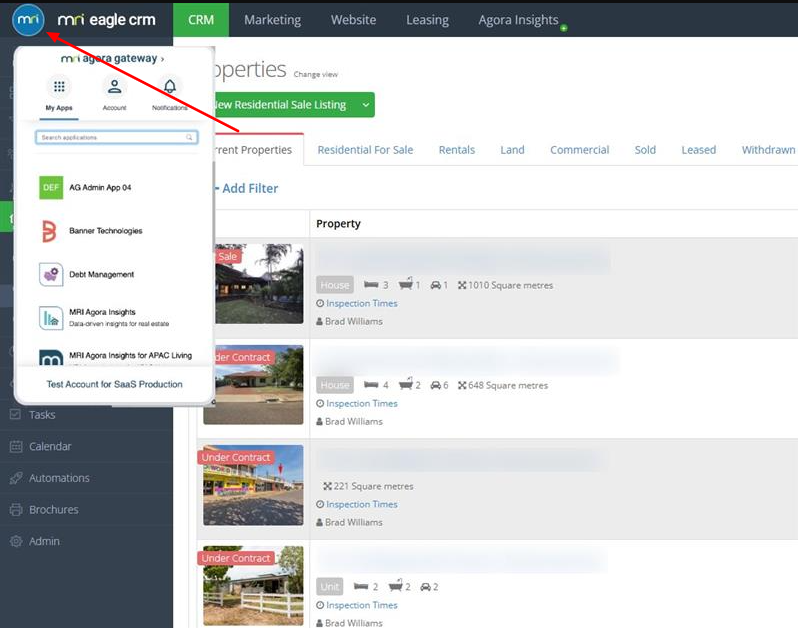Screen dimensions: 798x628
Task: Click the MRI round logo button
Action: coord(28,20)
